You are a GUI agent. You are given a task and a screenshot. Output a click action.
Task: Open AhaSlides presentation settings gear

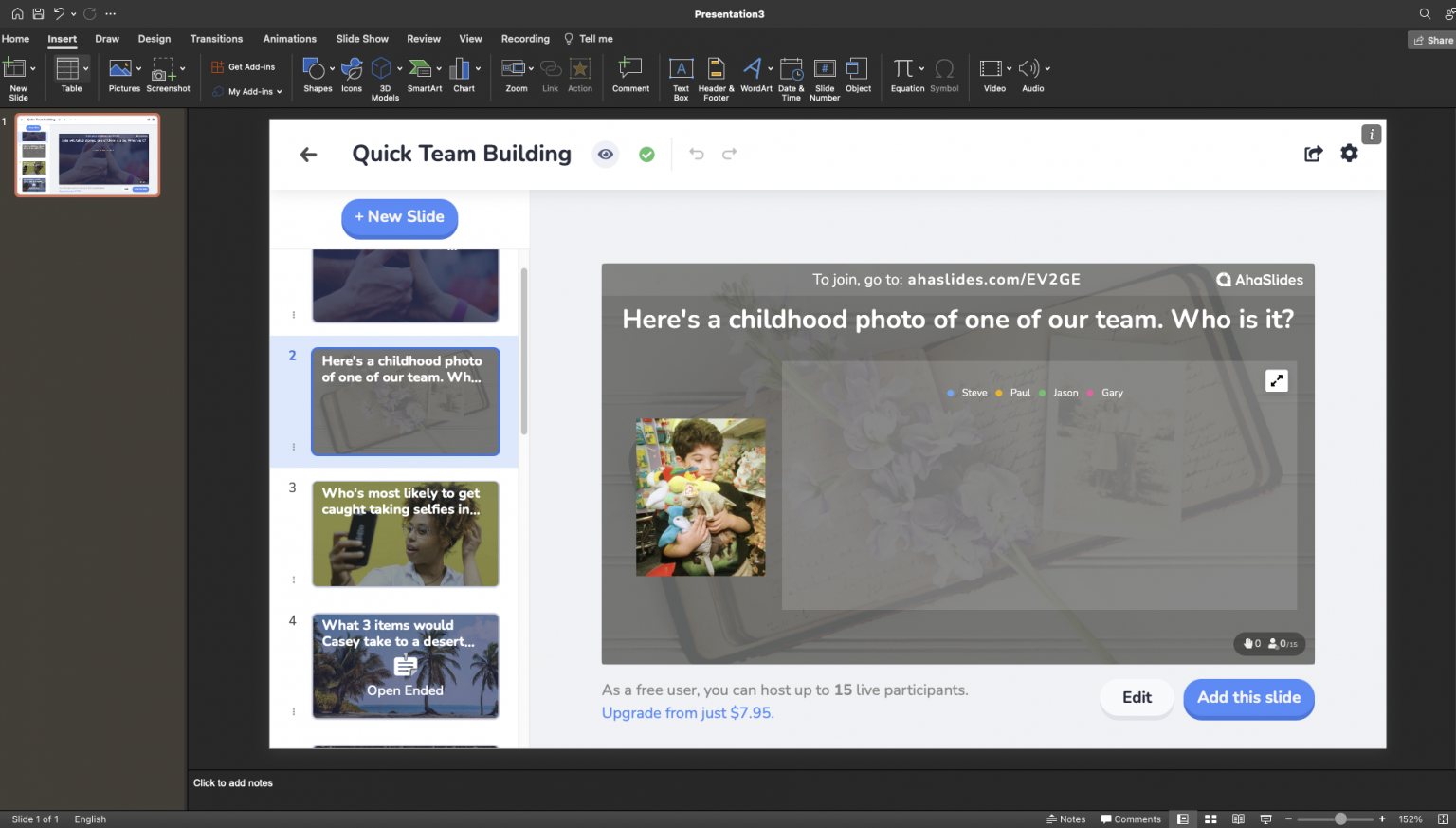coord(1349,153)
